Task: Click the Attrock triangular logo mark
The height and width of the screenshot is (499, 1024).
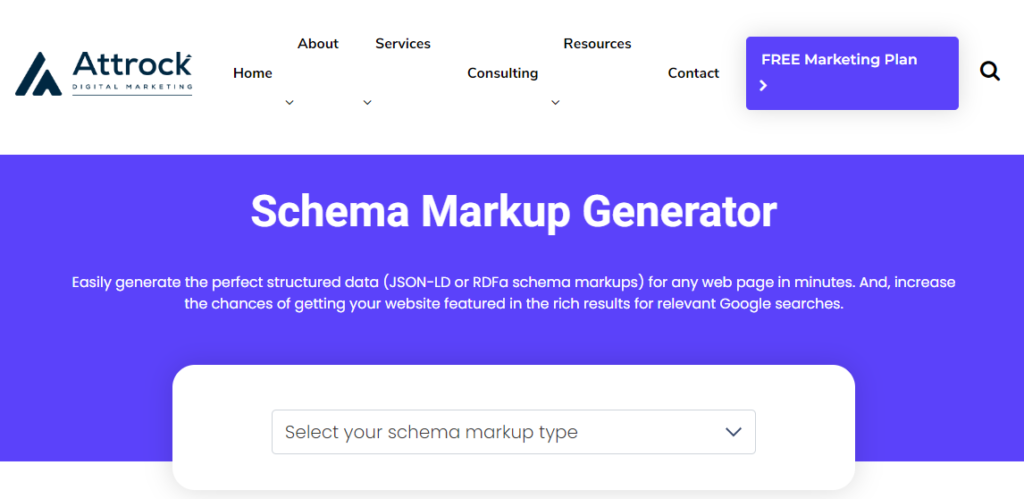Action: pos(39,73)
